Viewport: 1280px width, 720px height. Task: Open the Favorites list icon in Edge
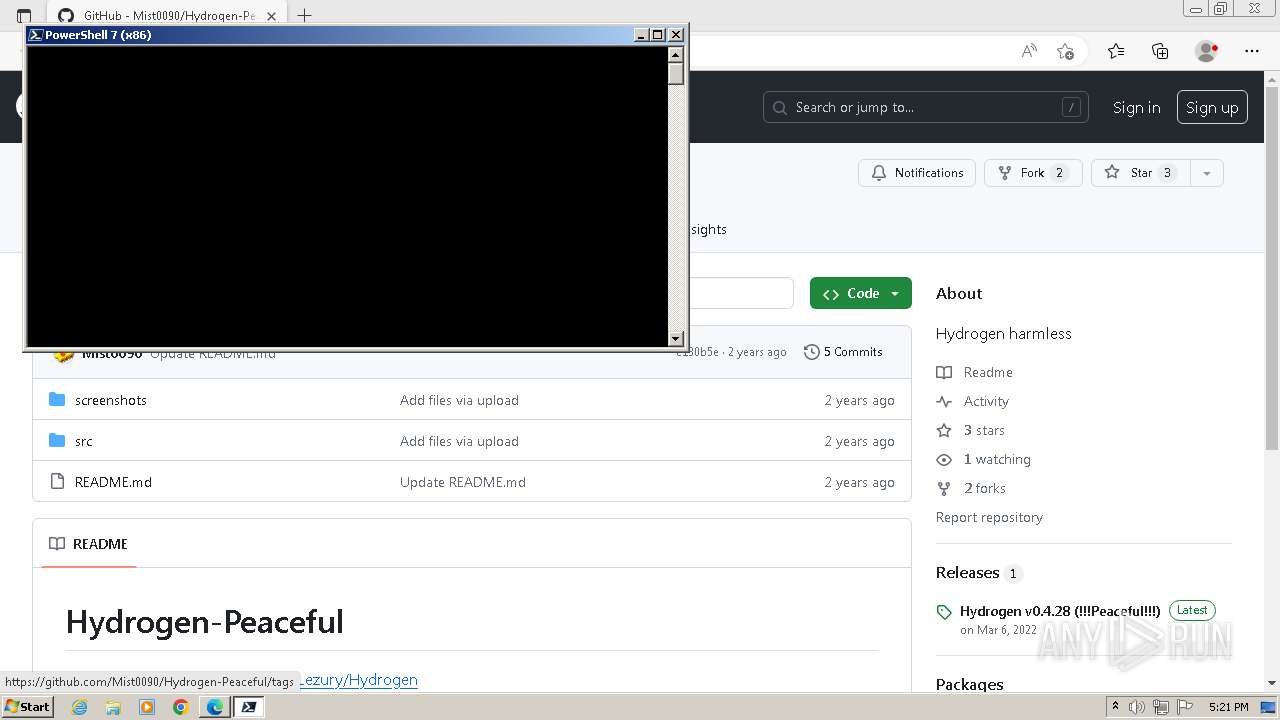[x=1116, y=51]
